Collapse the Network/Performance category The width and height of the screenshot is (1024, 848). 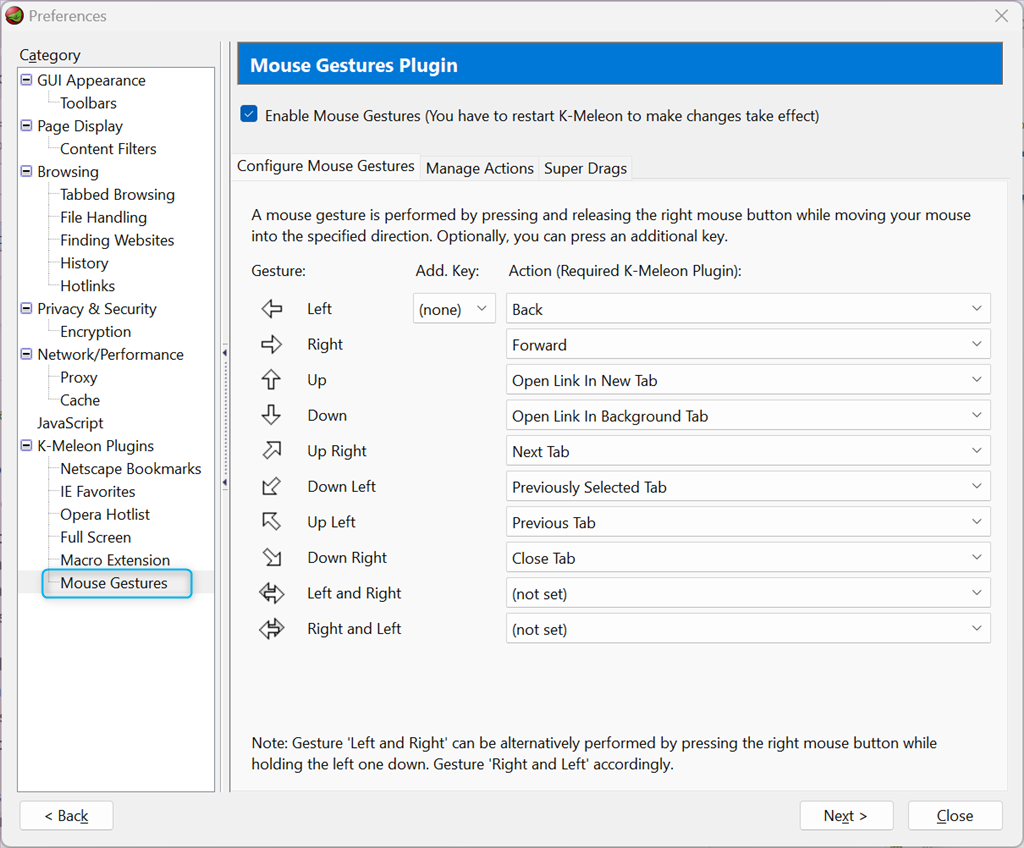26,354
